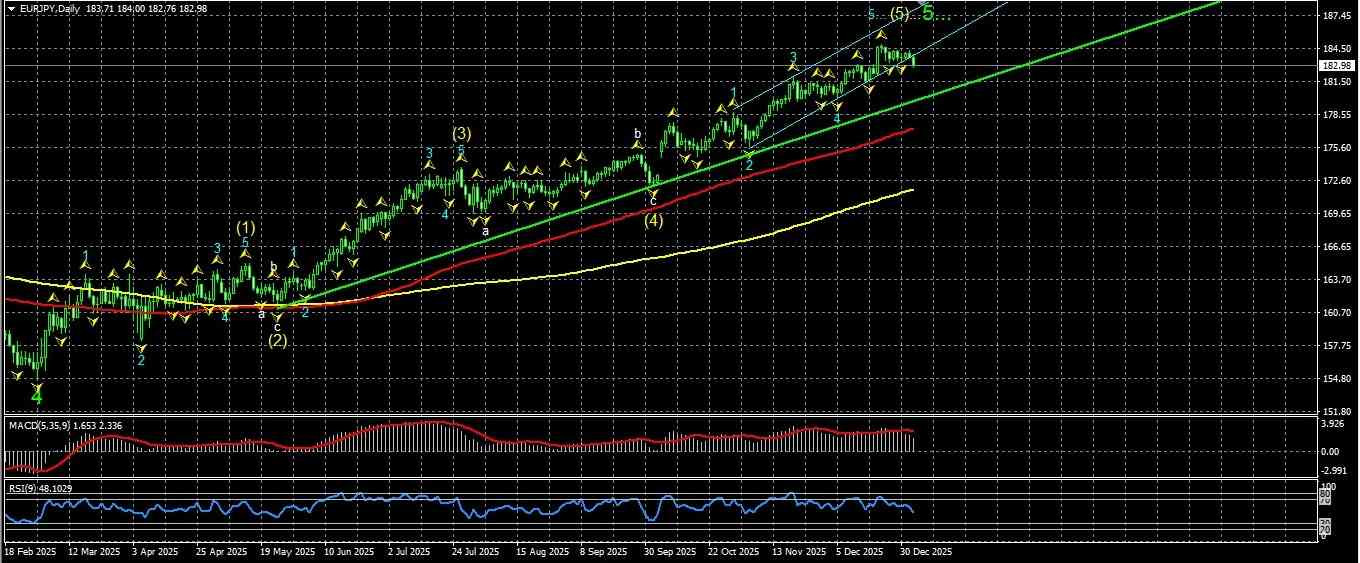Click the current price tag 182.98
The image size is (1360, 563).
[1337, 66]
